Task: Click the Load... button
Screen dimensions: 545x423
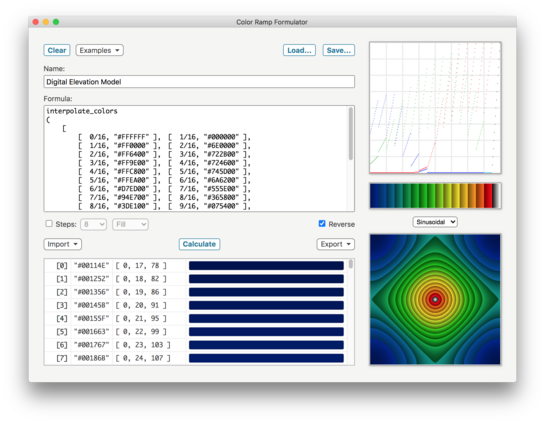Action: 299,50
